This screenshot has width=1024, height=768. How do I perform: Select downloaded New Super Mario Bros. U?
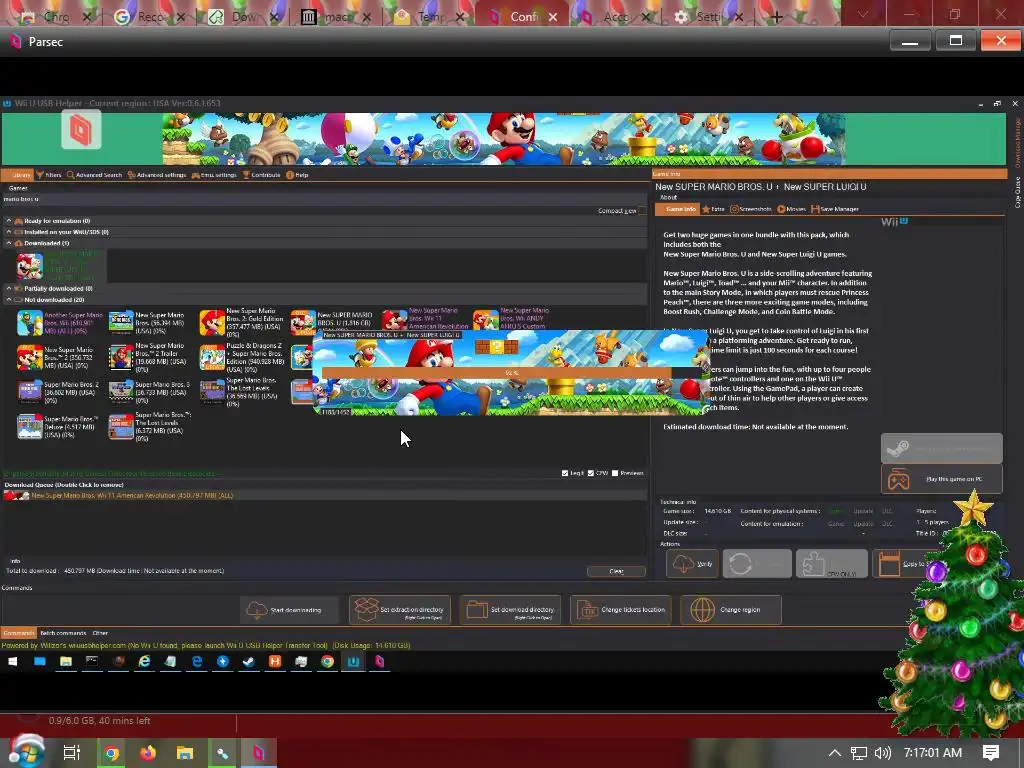(59, 266)
